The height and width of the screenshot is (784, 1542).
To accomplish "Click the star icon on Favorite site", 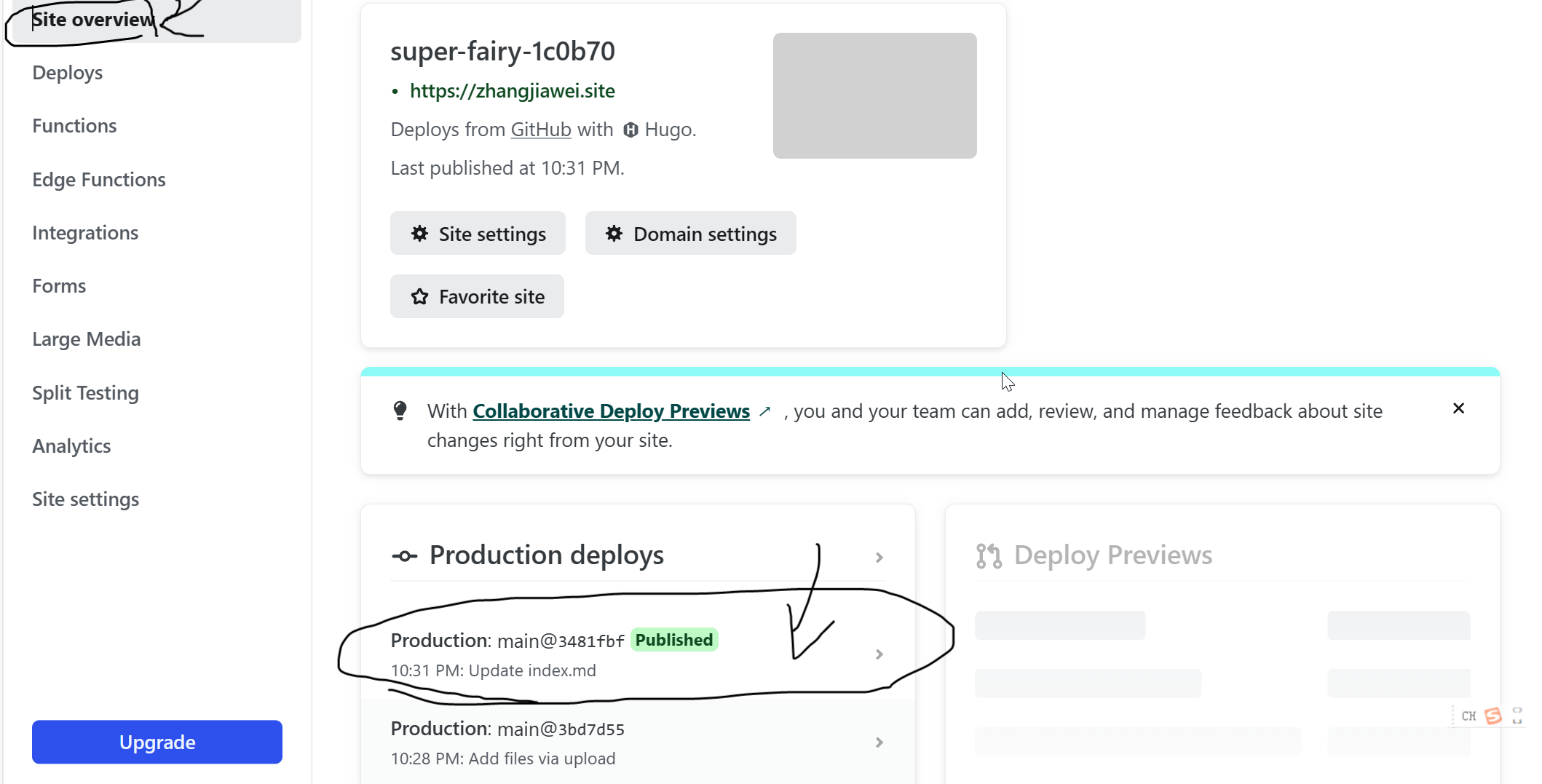I will click(x=419, y=296).
